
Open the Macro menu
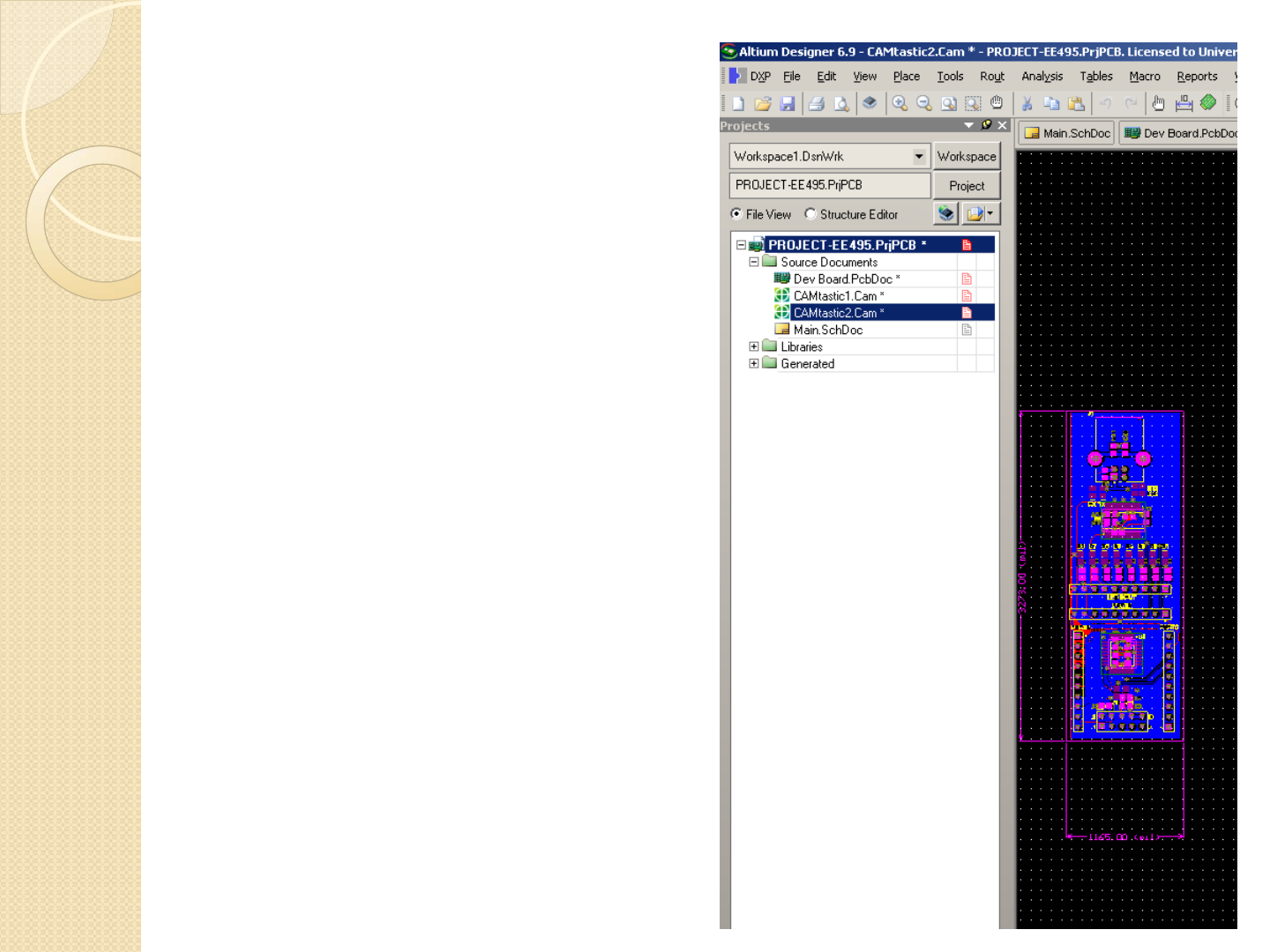[1145, 77]
